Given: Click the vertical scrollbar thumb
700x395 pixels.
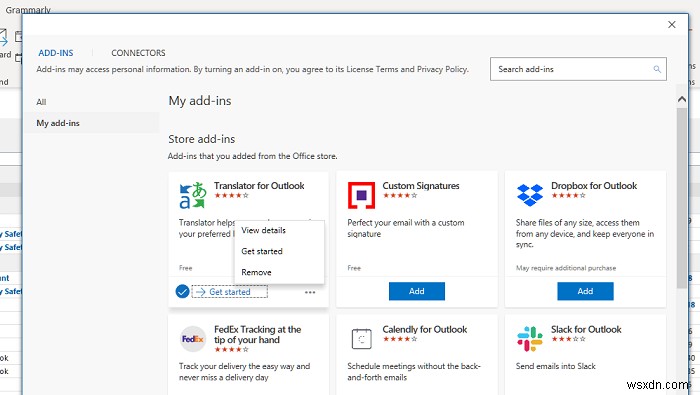Looking at the screenshot, I should point(682,197).
